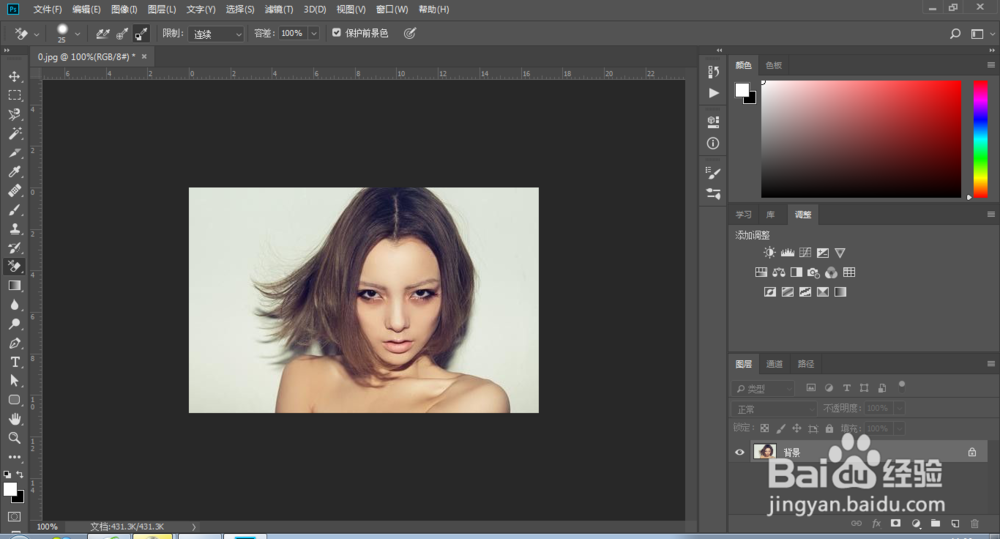Select the Rounded Rectangle shape tool
The height and width of the screenshot is (539, 1000).
click(x=15, y=400)
